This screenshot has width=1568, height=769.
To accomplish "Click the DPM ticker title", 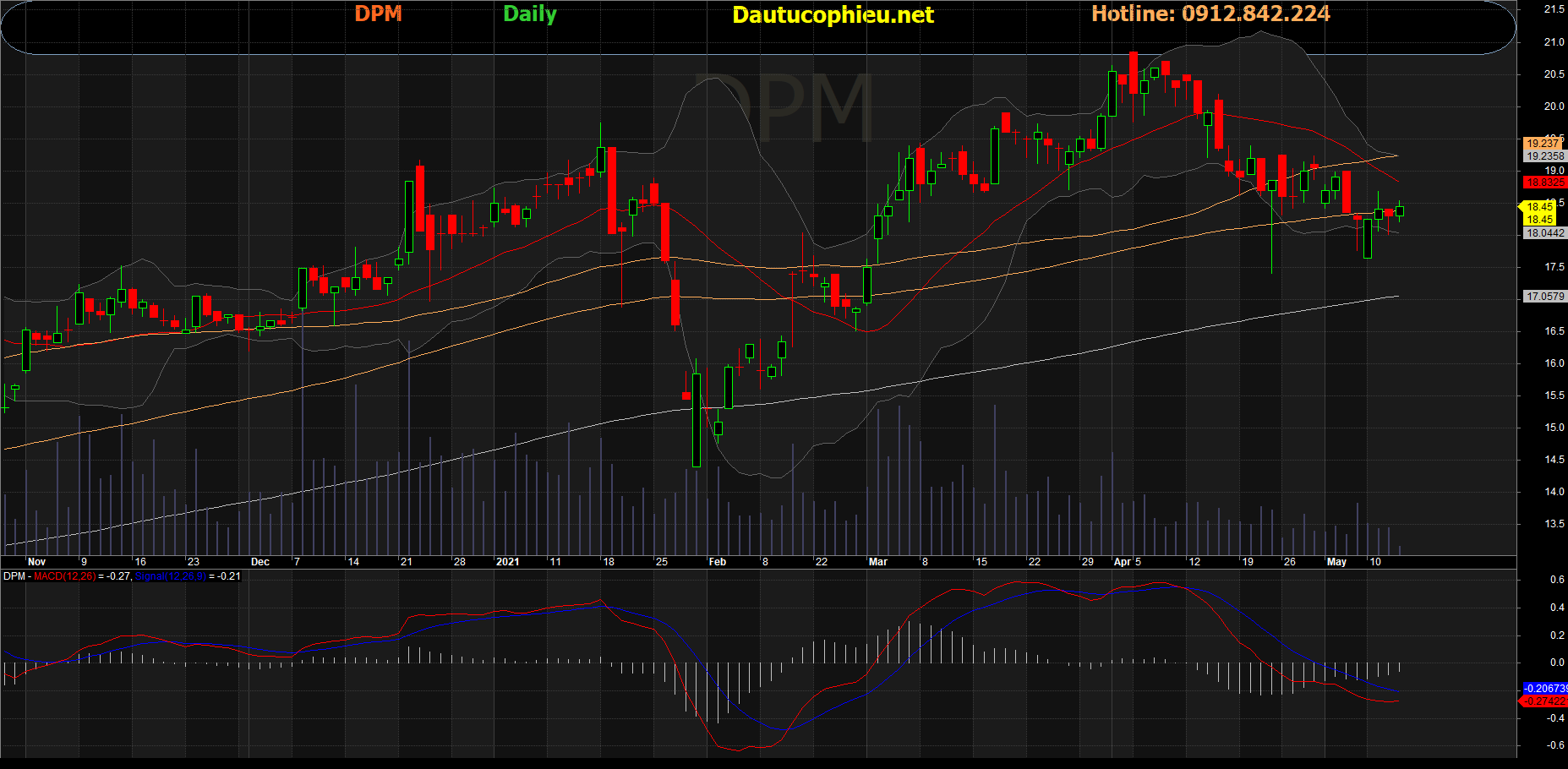I will 378,14.
